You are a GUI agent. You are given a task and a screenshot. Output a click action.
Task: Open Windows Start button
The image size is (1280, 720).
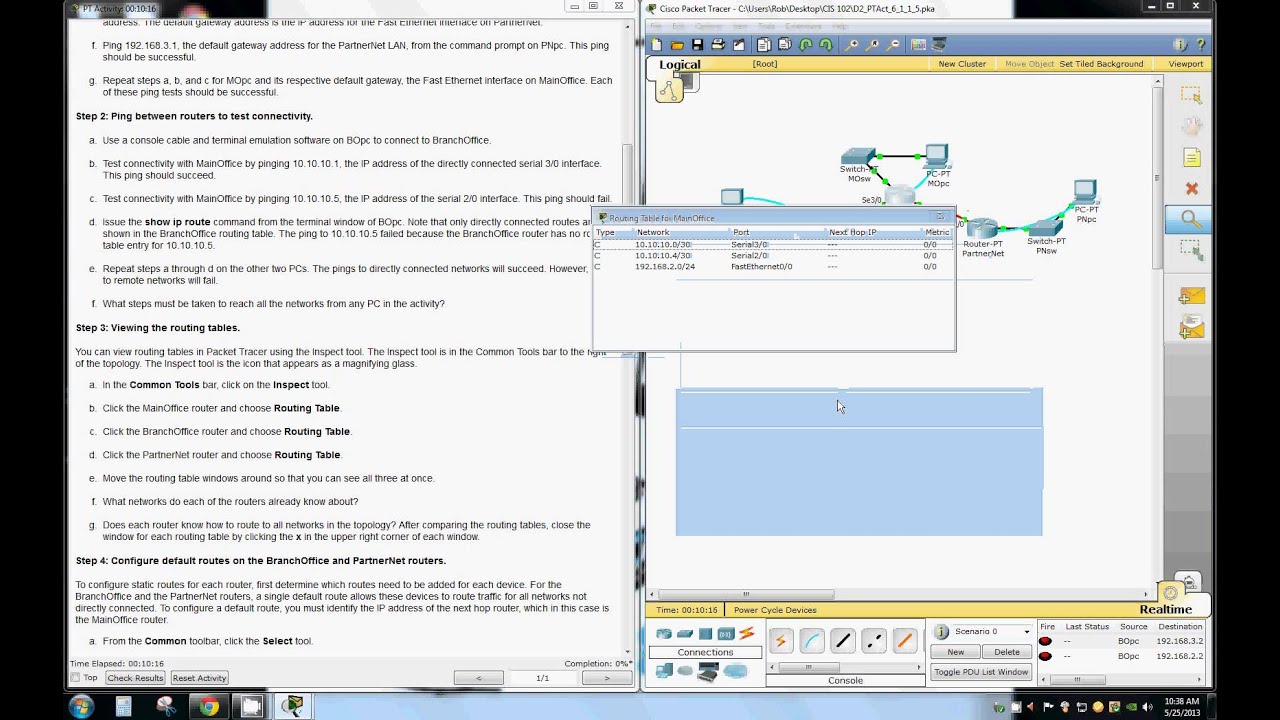(81, 707)
